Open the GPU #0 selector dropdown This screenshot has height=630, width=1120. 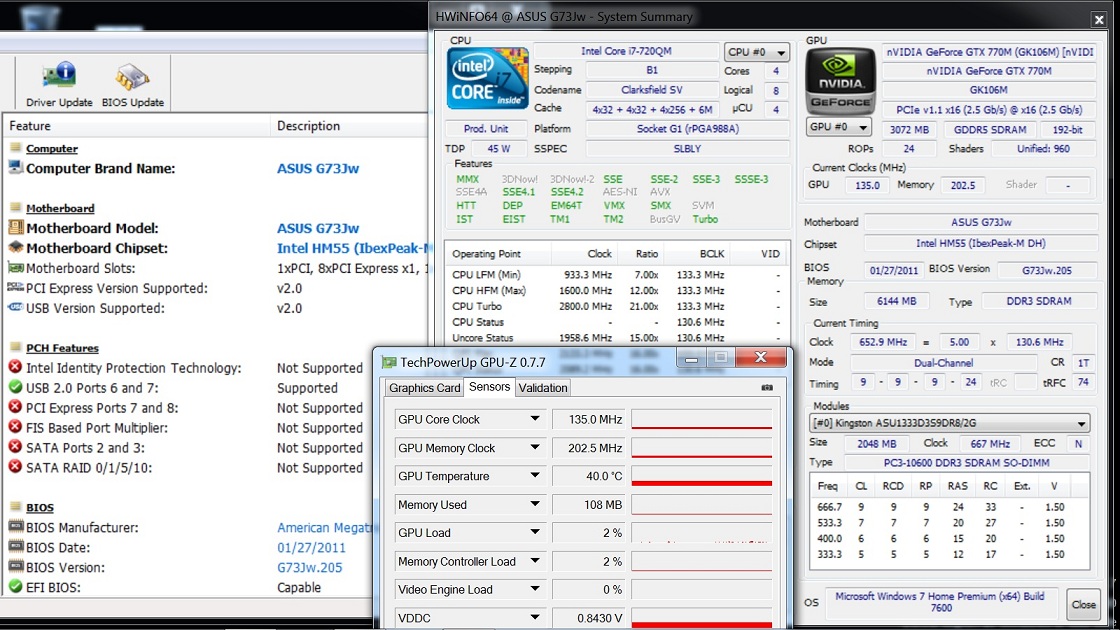pyautogui.click(x=839, y=126)
